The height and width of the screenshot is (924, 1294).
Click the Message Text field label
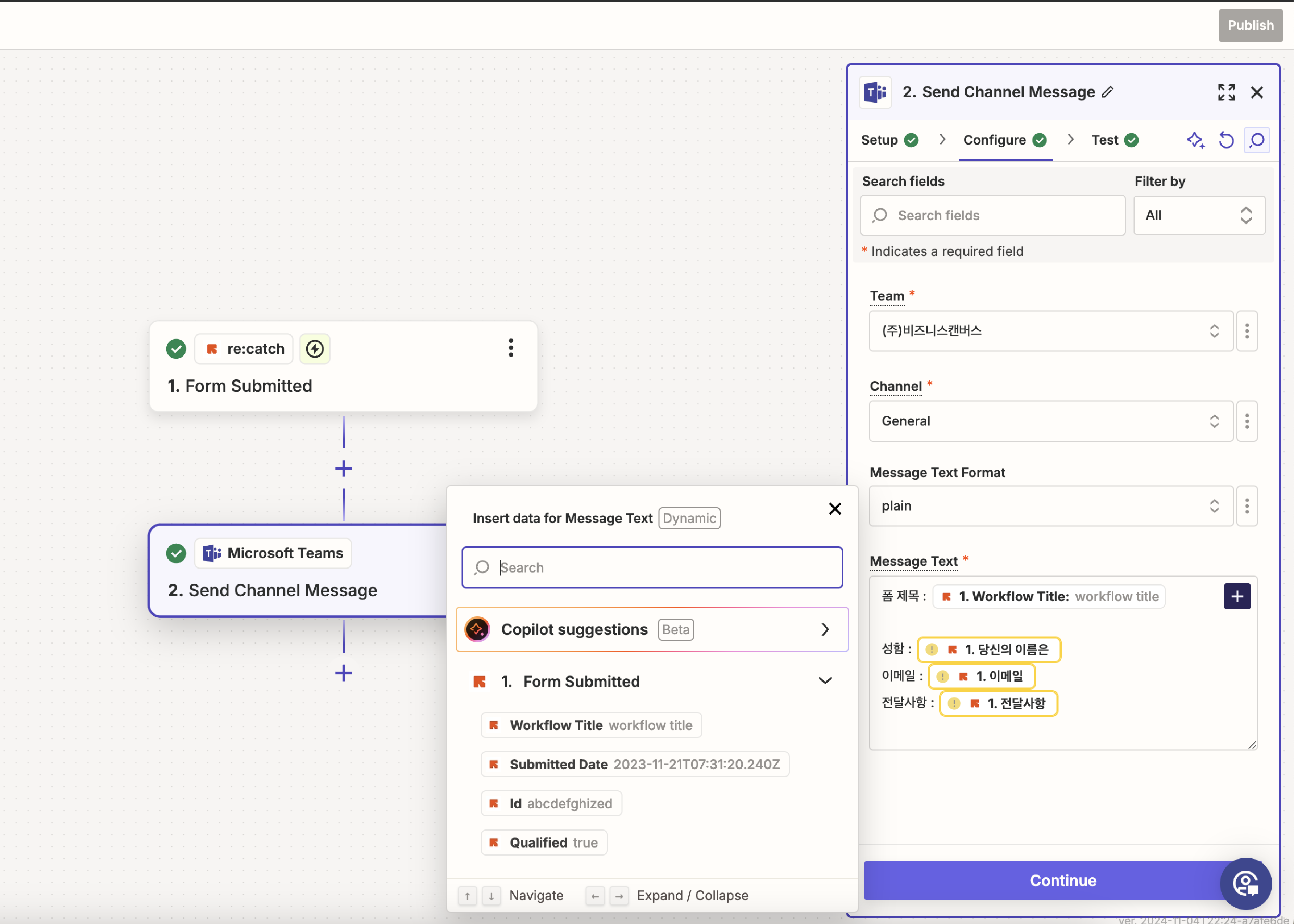point(913,561)
